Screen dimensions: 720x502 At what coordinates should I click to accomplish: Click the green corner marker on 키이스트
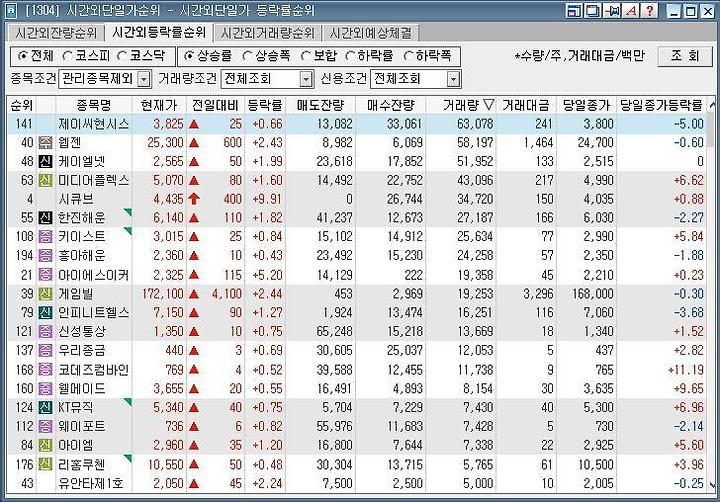coord(128,231)
